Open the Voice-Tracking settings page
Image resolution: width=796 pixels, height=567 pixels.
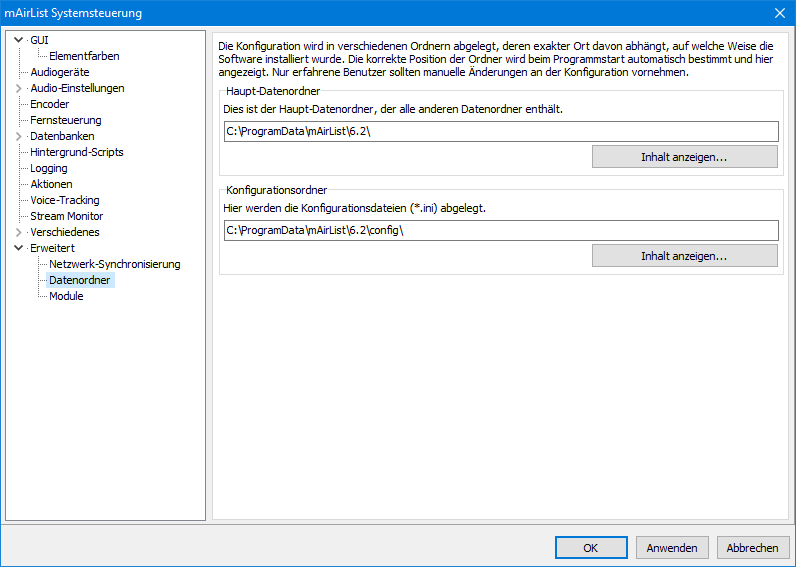click(x=64, y=200)
